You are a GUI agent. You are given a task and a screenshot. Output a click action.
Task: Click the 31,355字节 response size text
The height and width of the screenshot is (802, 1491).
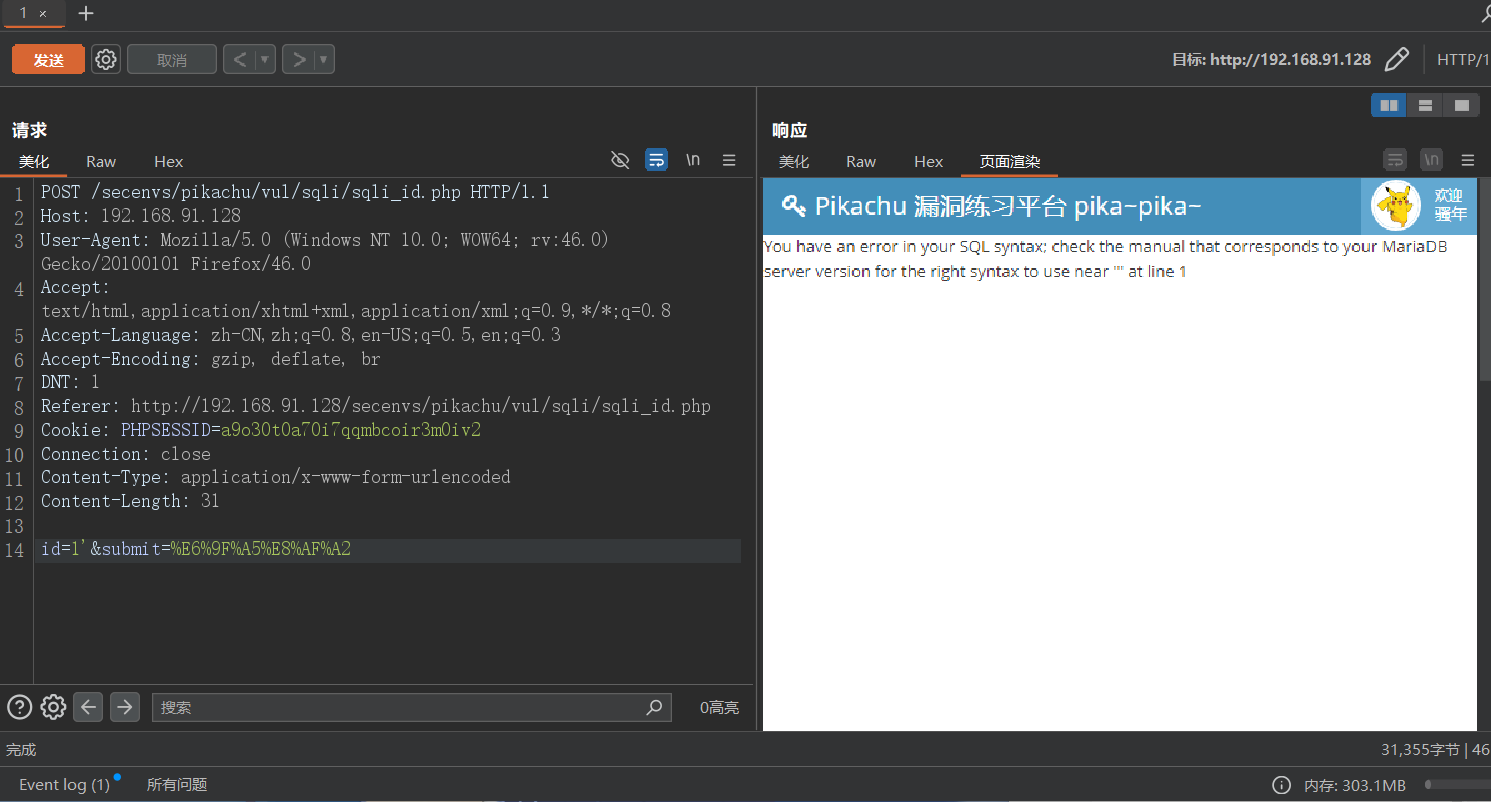(x=1420, y=749)
